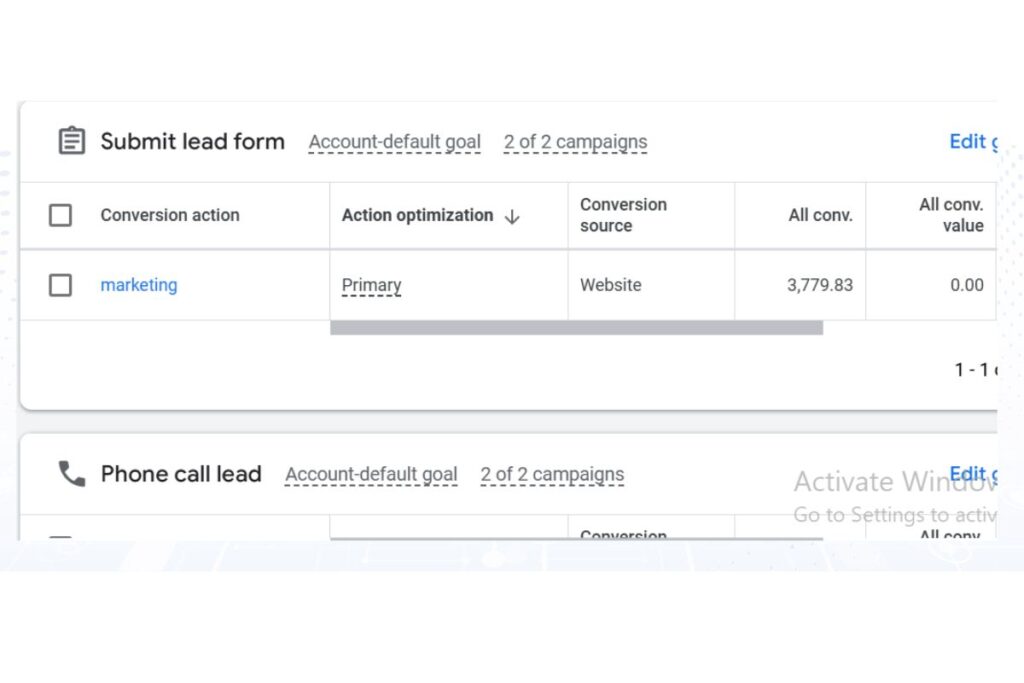Click the horizontal scrollbar under the marketing row
Image resolution: width=1024 pixels, height=683 pixels.
pos(577,328)
